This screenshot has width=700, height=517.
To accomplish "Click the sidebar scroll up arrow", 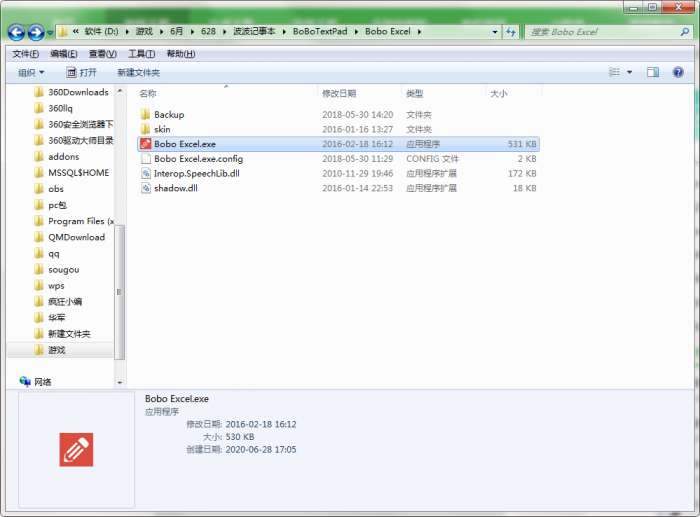I will point(120,91).
